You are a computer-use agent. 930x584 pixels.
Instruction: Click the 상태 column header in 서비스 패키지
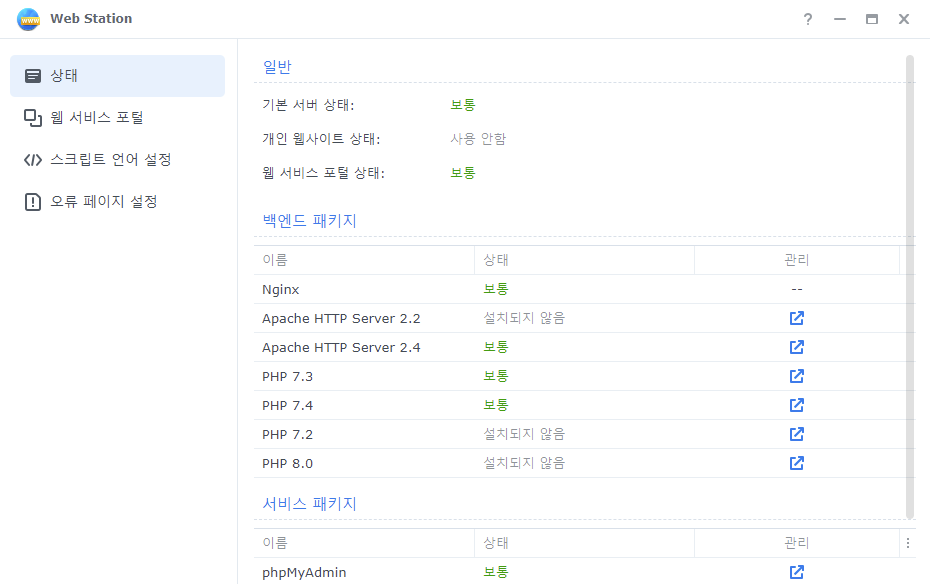click(x=584, y=543)
